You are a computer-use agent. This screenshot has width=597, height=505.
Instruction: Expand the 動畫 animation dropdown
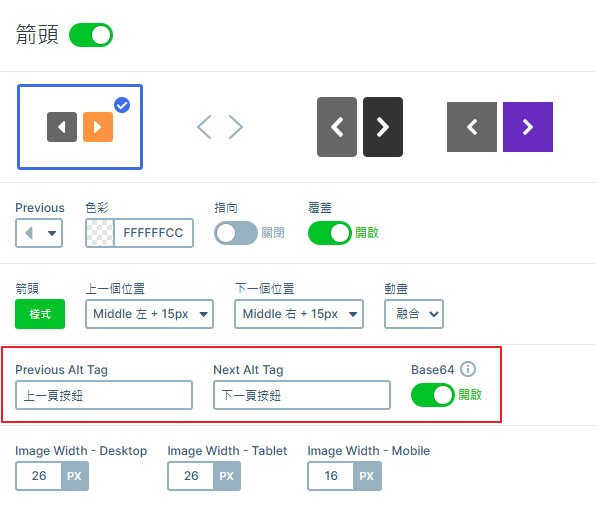coord(414,314)
